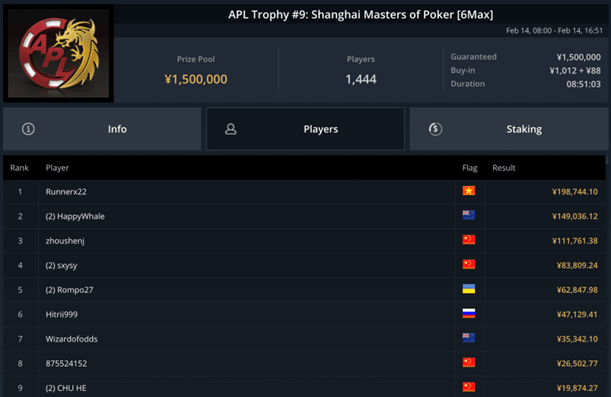Click the China flag next to zhoushenj

click(x=469, y=240)
